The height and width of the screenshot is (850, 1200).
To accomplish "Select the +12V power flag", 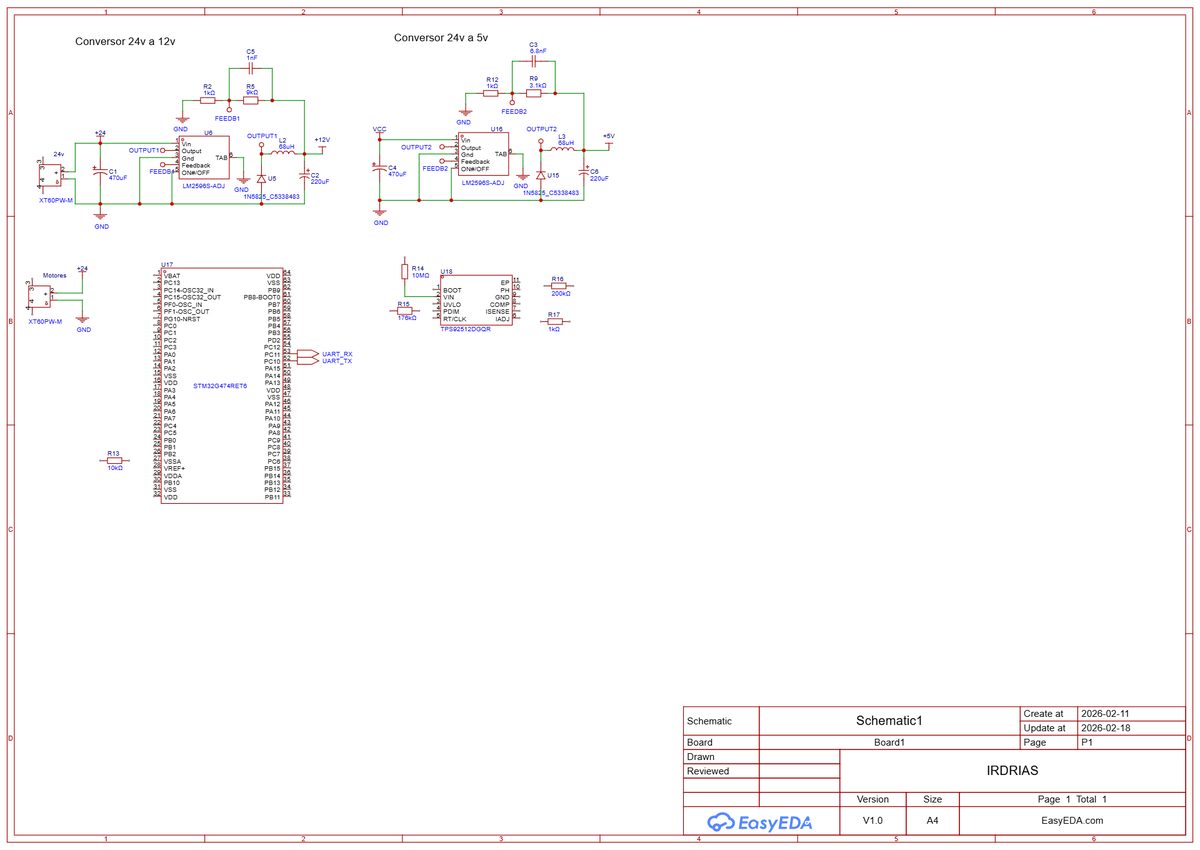I will pos(322,148).
